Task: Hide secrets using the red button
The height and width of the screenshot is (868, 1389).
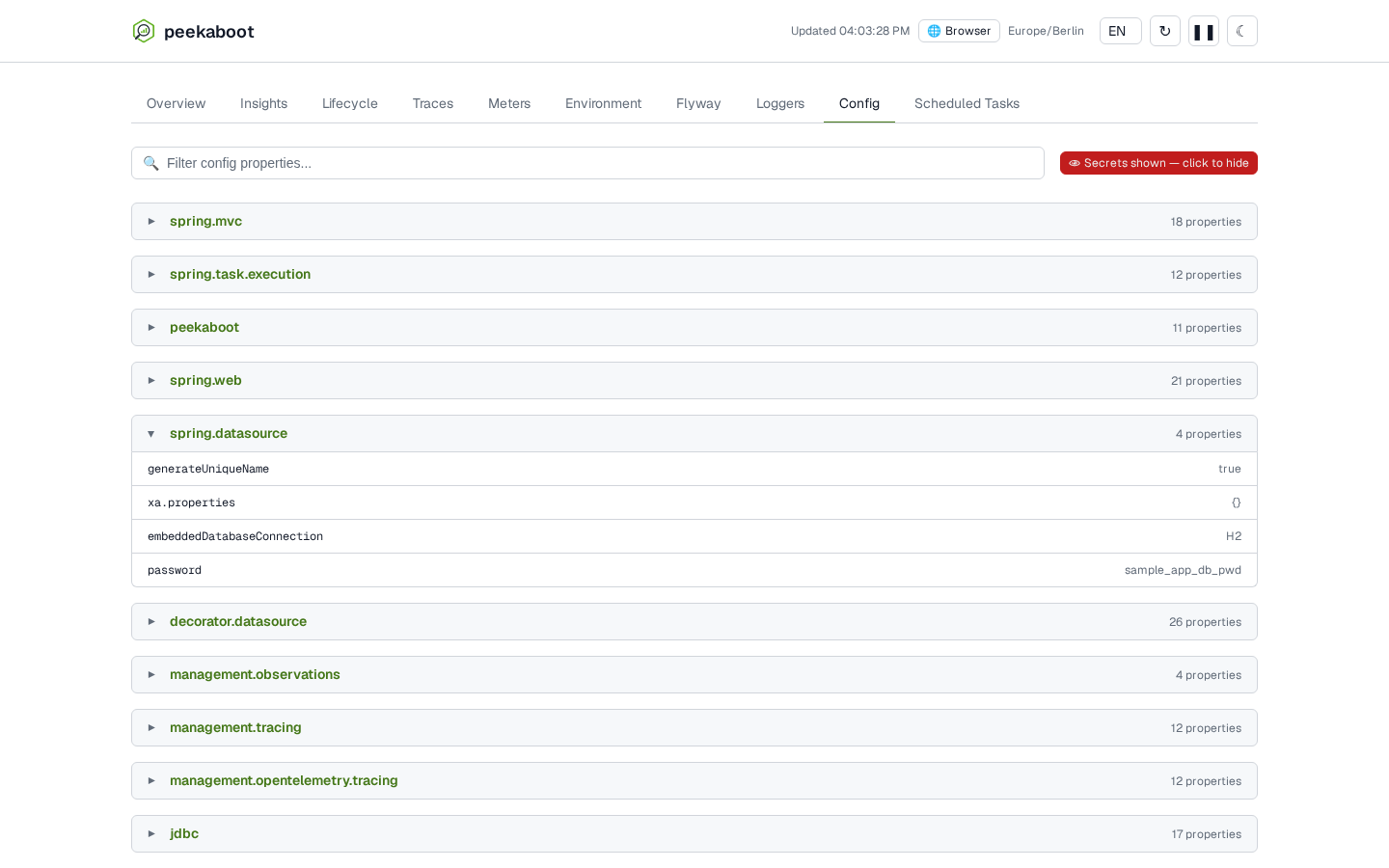Action: (x=1158, y=163)
